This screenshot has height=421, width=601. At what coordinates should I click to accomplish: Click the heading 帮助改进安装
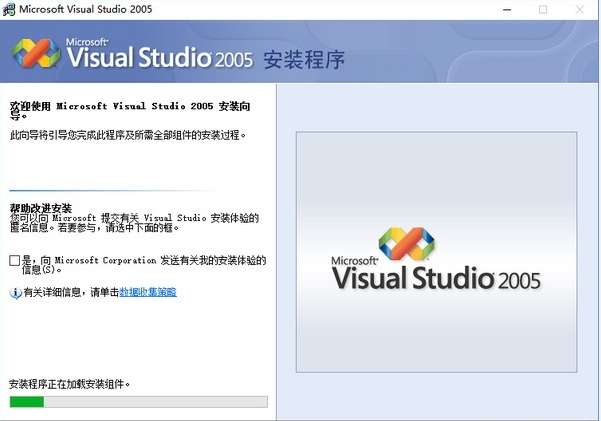point(41,208)
